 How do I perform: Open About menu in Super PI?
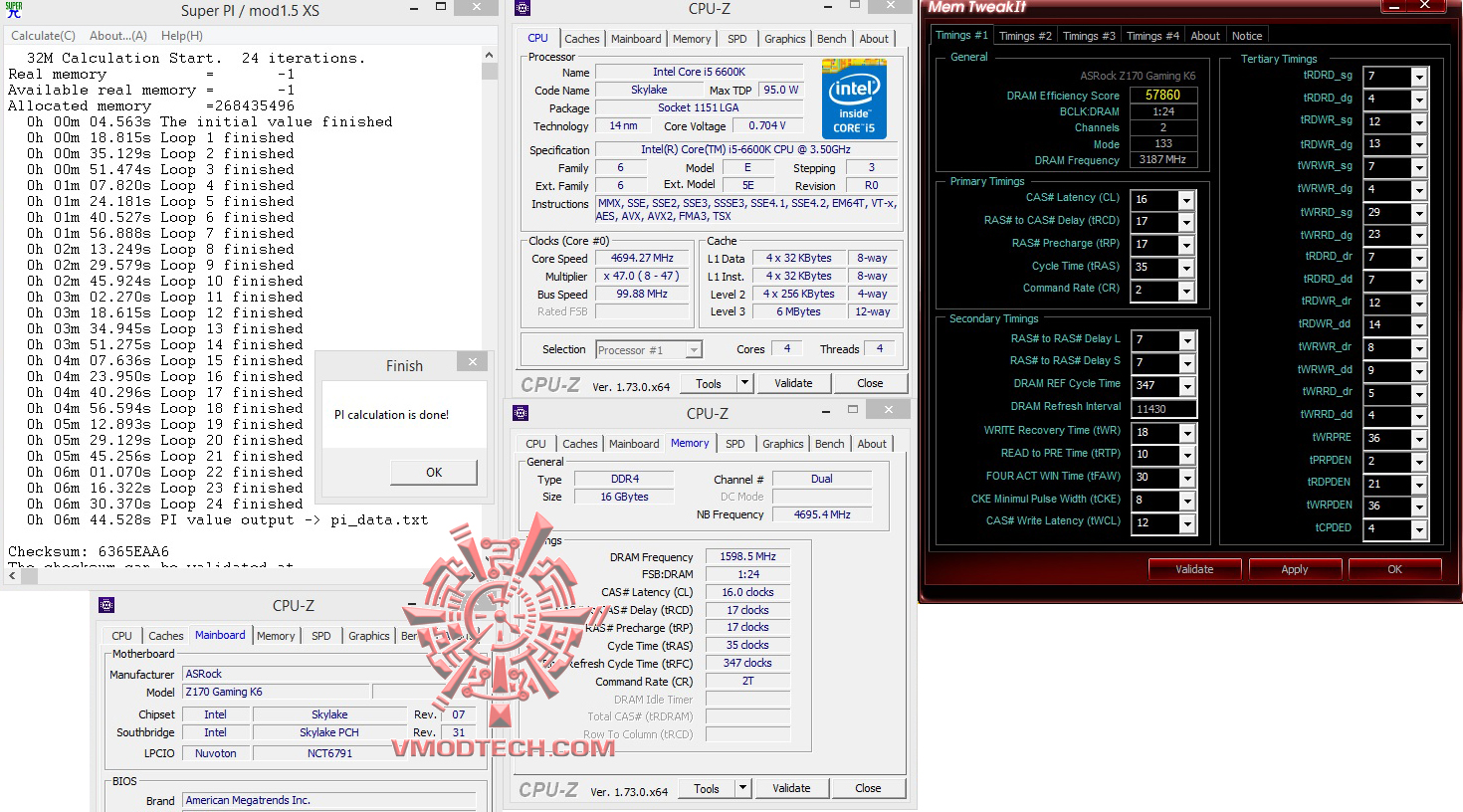[118, 36]
